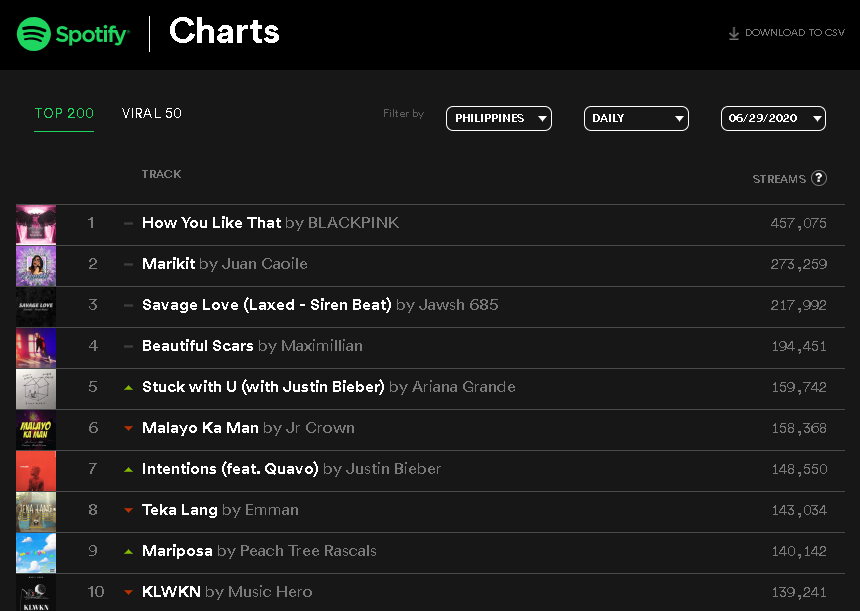The image size is (860, 611).
Task: Click Beautiful Scars album cover
Action: (x=36, y=348)
